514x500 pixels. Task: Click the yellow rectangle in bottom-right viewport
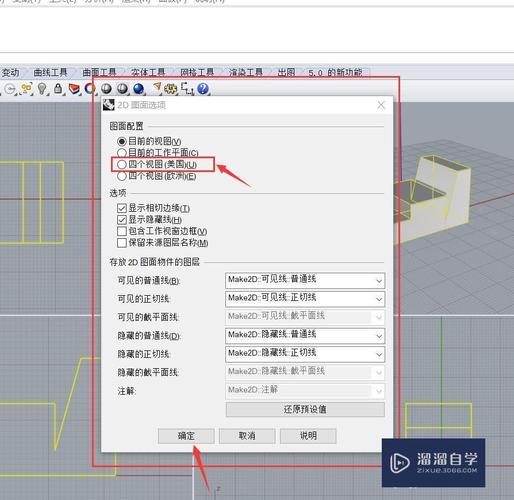(x=438, y=420)
